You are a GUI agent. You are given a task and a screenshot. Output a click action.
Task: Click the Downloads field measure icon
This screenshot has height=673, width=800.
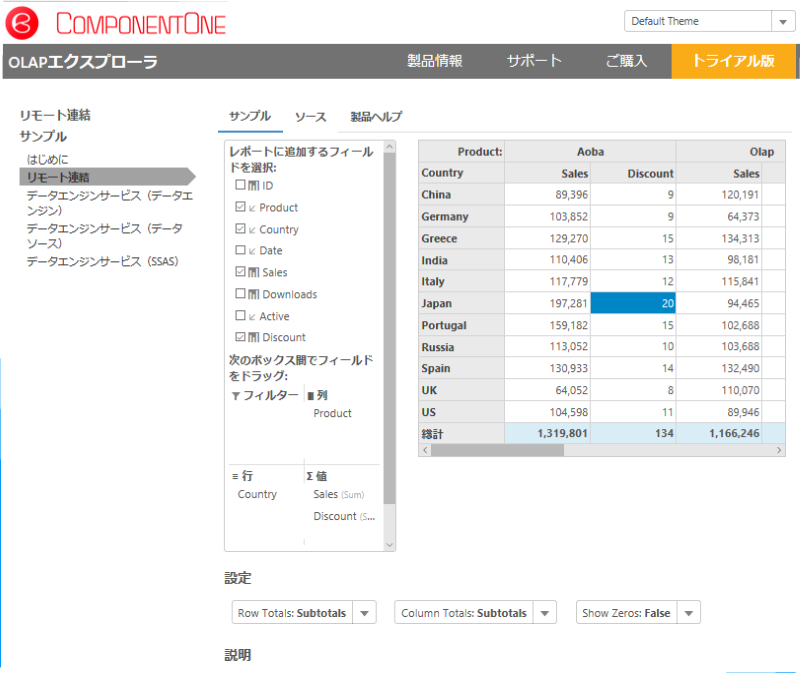click(254, 294)
